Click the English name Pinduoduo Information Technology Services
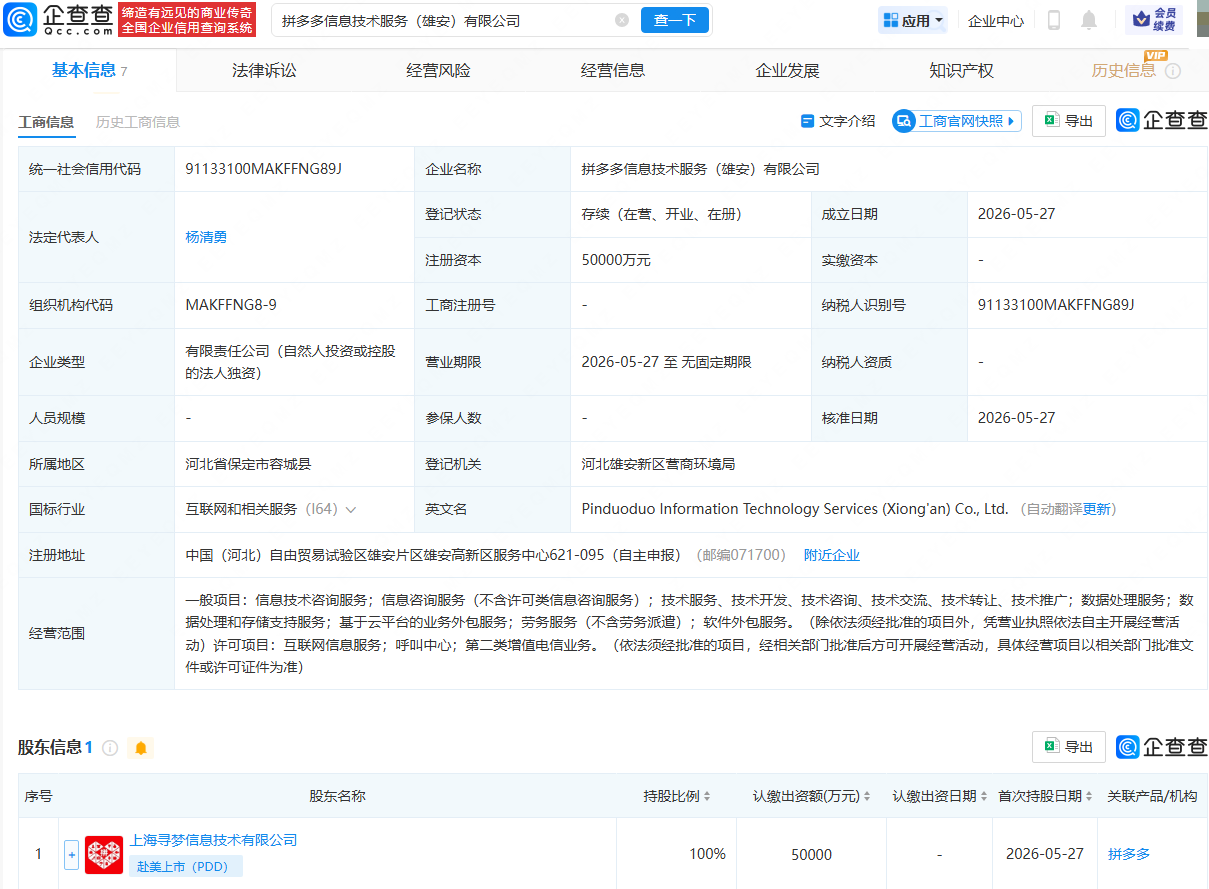1209x889 pixels. pos(795,509)
